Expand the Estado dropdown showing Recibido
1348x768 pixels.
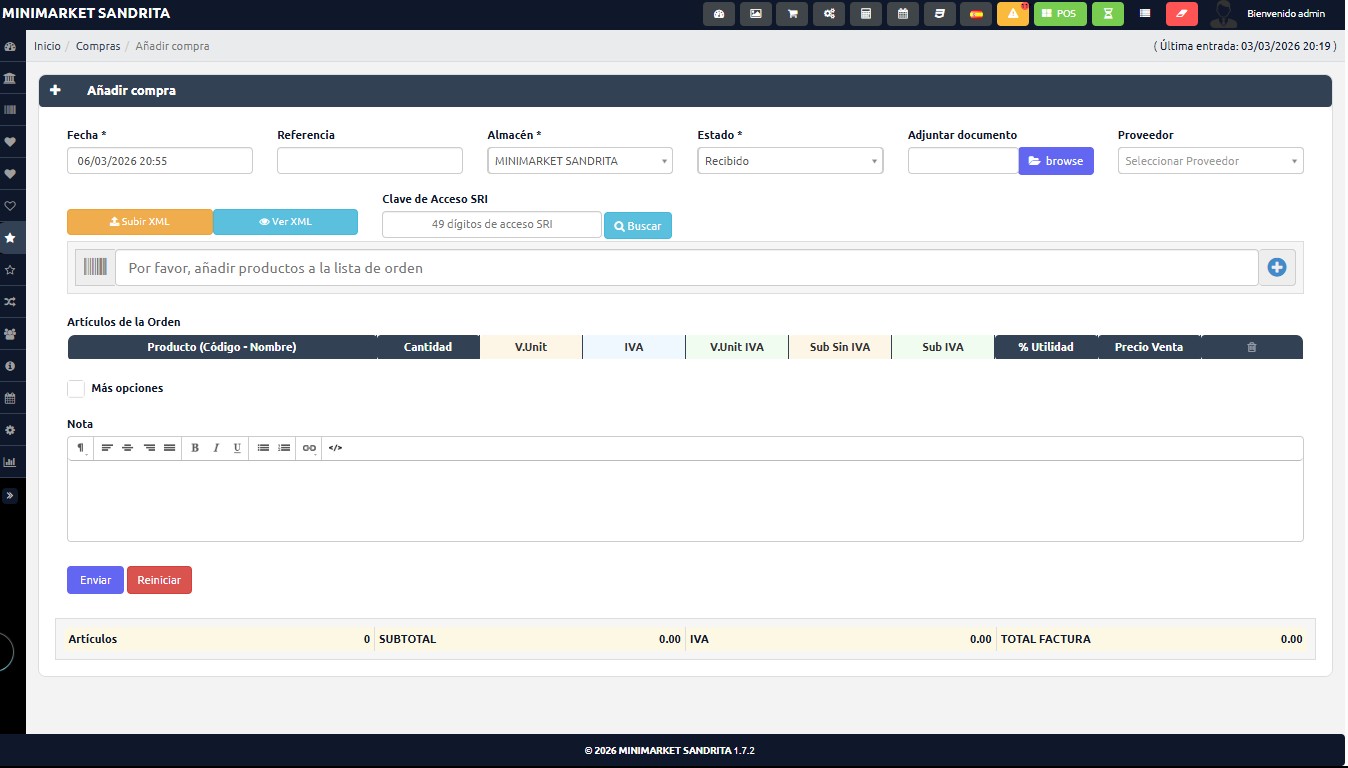click(789, 161)
